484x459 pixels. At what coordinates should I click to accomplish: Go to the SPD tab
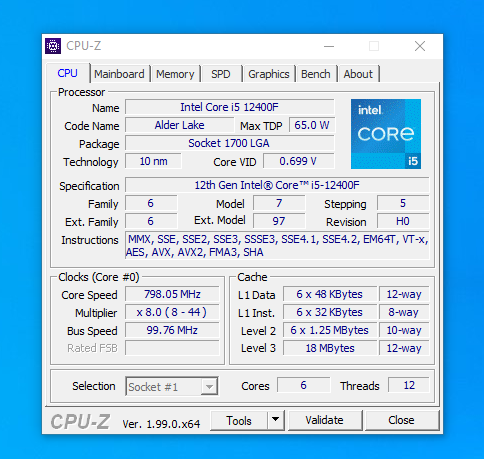(221, 74)
